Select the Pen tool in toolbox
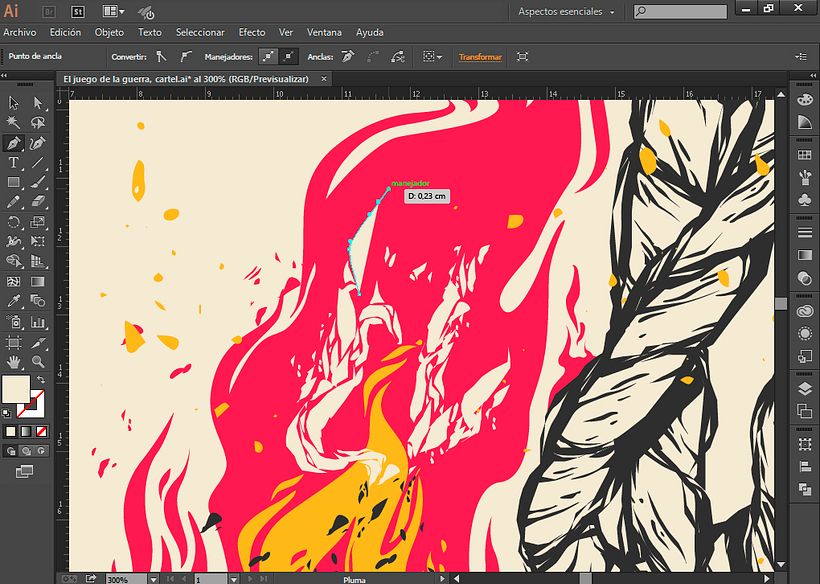This screenshot has width=820, height=584. (14, 142)
